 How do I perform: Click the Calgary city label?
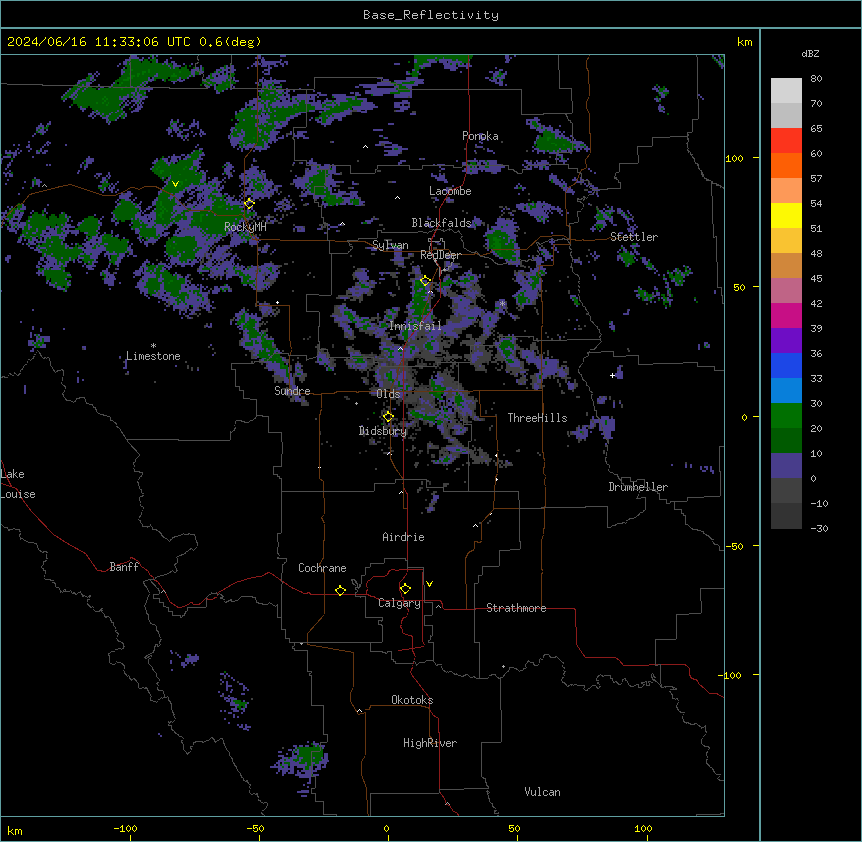(x=399, y=603)
